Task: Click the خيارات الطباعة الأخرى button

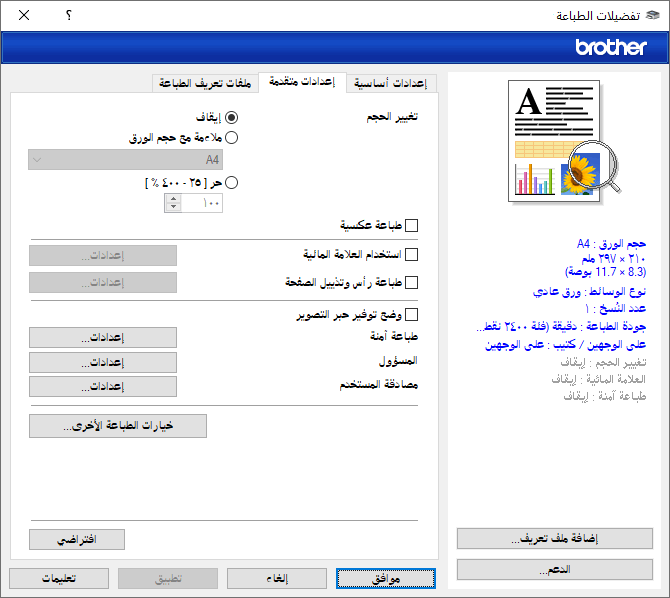Action: 118,426
